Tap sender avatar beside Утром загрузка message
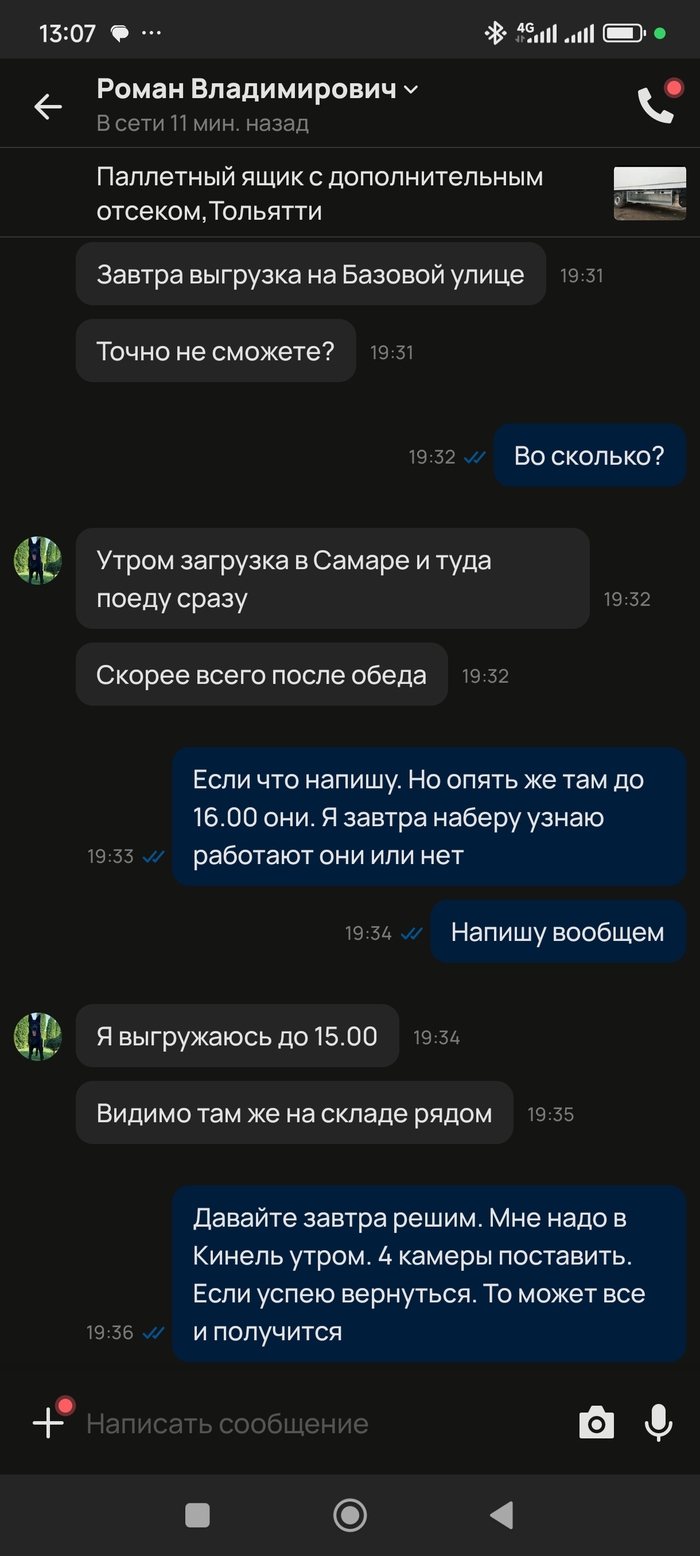The image size is (700, 1556). (38, 560)
